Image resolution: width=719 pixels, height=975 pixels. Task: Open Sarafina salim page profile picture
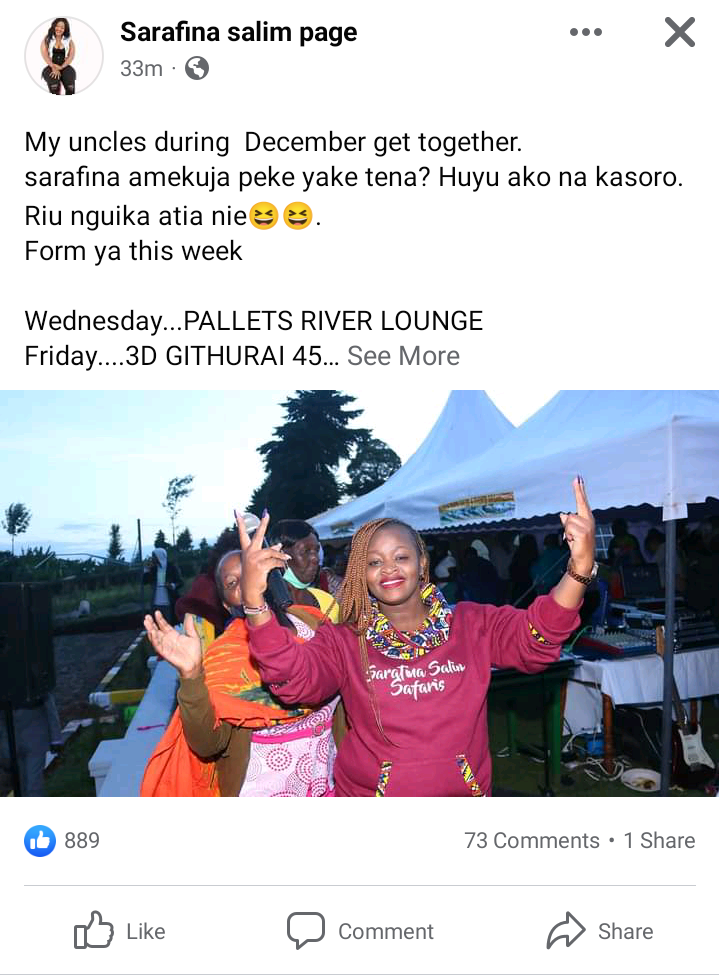(x=63, y=56)
